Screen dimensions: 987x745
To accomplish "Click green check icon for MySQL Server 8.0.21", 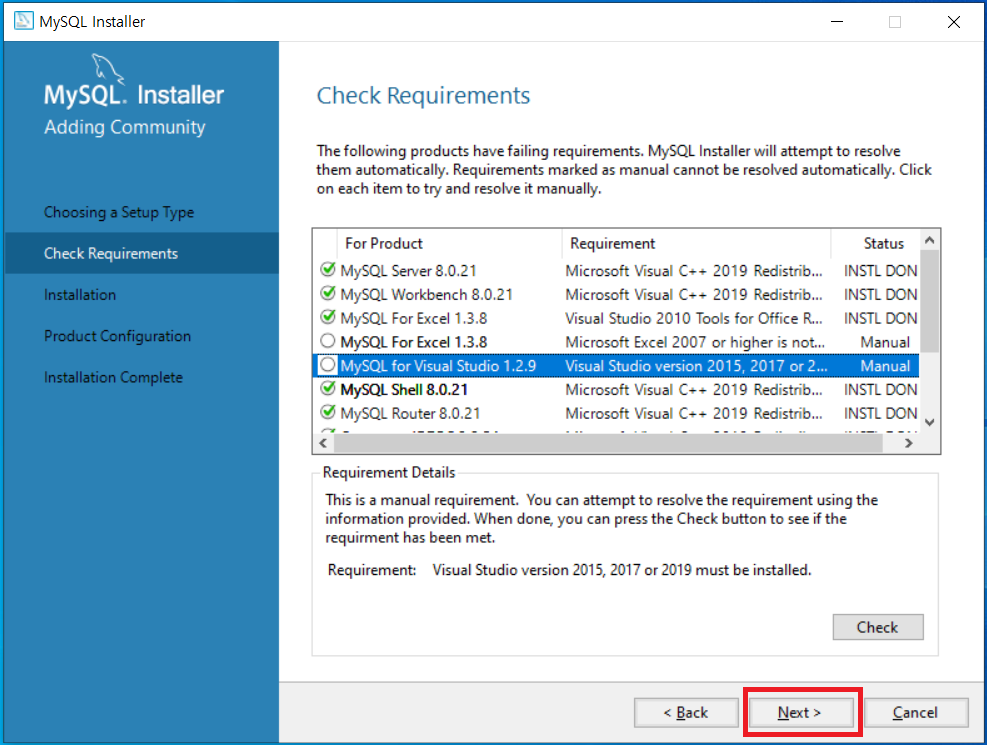I will tap(327, 270).
